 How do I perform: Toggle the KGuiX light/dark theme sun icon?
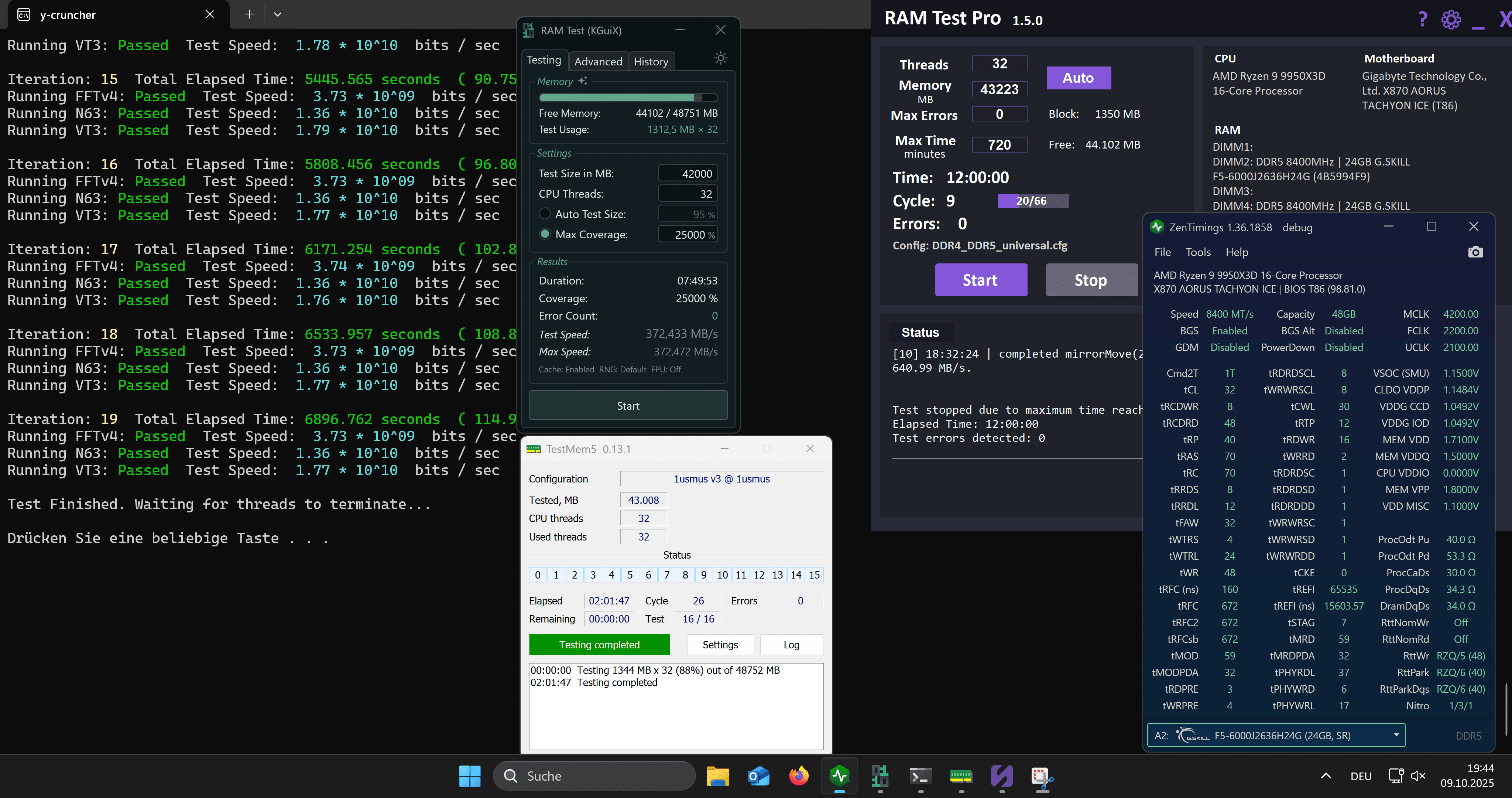click(x=720, y=58)
